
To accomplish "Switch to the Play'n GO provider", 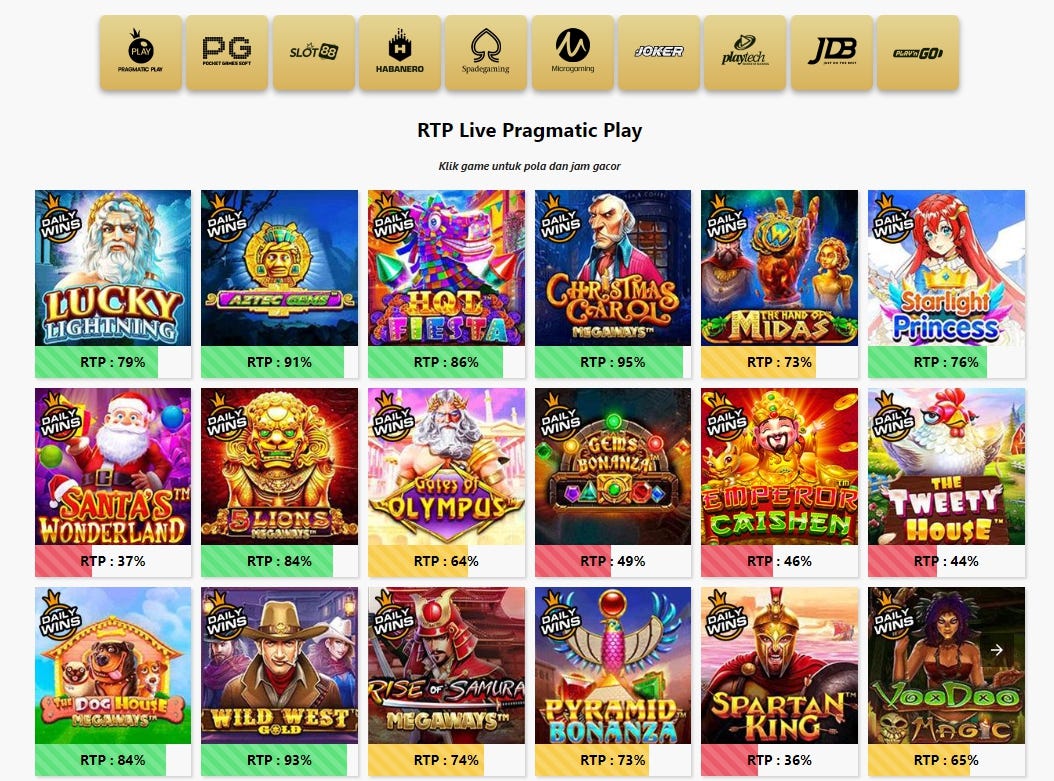I will 918,52.
